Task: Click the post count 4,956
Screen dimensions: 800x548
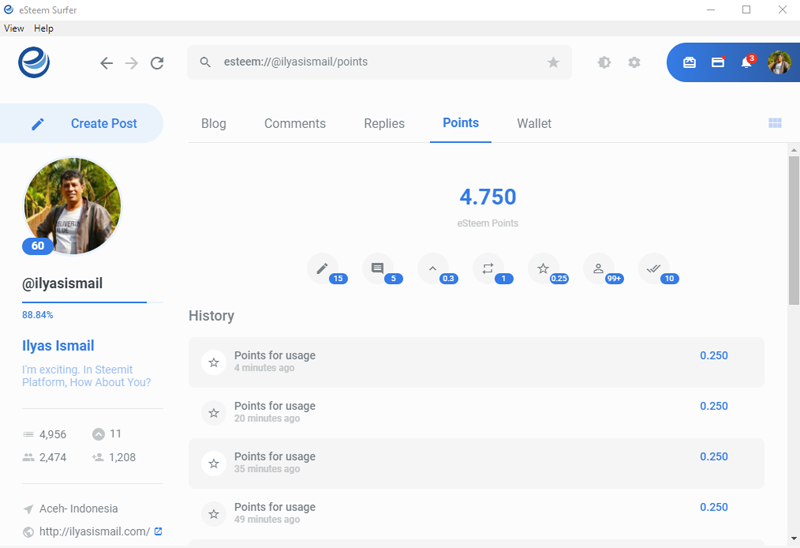Action: (53, 434)
